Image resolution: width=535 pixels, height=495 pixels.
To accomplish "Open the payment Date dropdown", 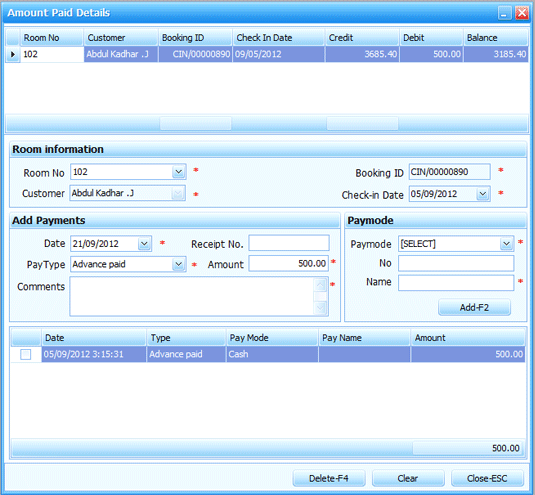I will (x=144, y=244).
